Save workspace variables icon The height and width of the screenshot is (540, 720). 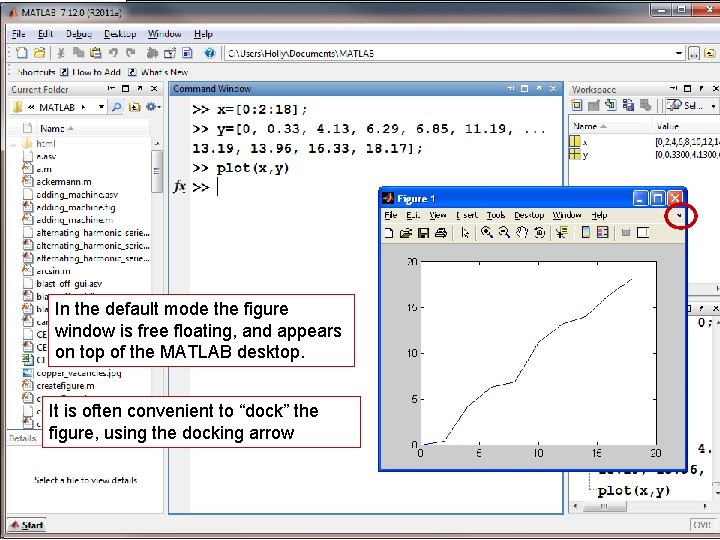[x=628, y=106]
